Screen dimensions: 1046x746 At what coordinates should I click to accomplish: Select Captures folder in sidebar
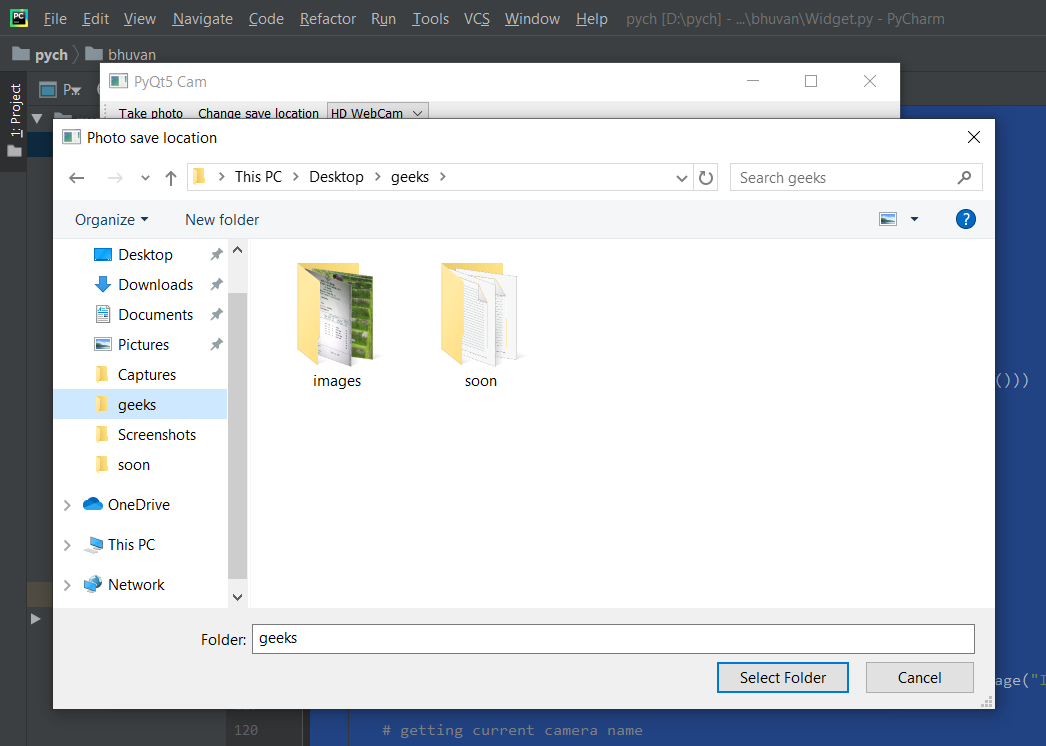coord(147,375)
